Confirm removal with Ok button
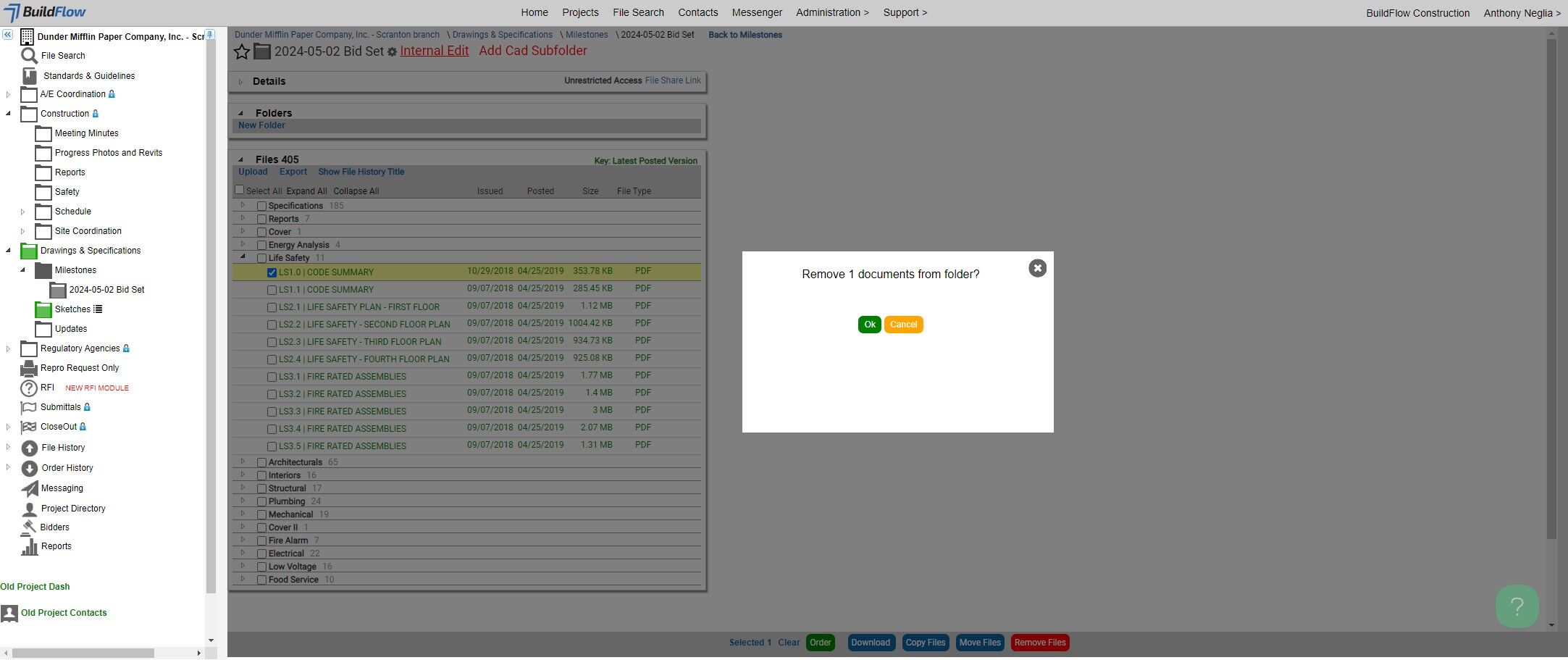The image size is (1568, 660). tap(870, 325)
